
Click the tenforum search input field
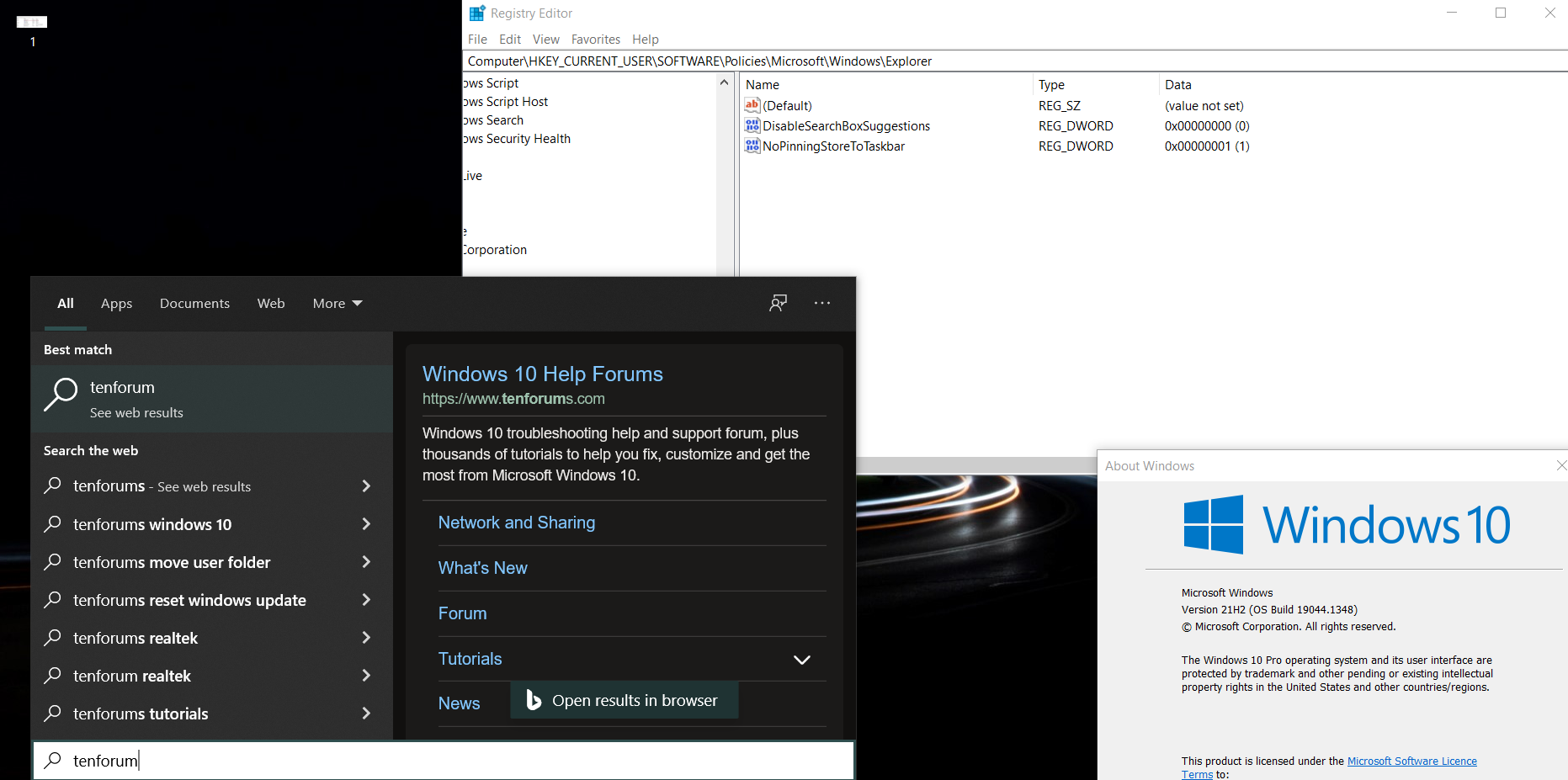pos(444,761)
